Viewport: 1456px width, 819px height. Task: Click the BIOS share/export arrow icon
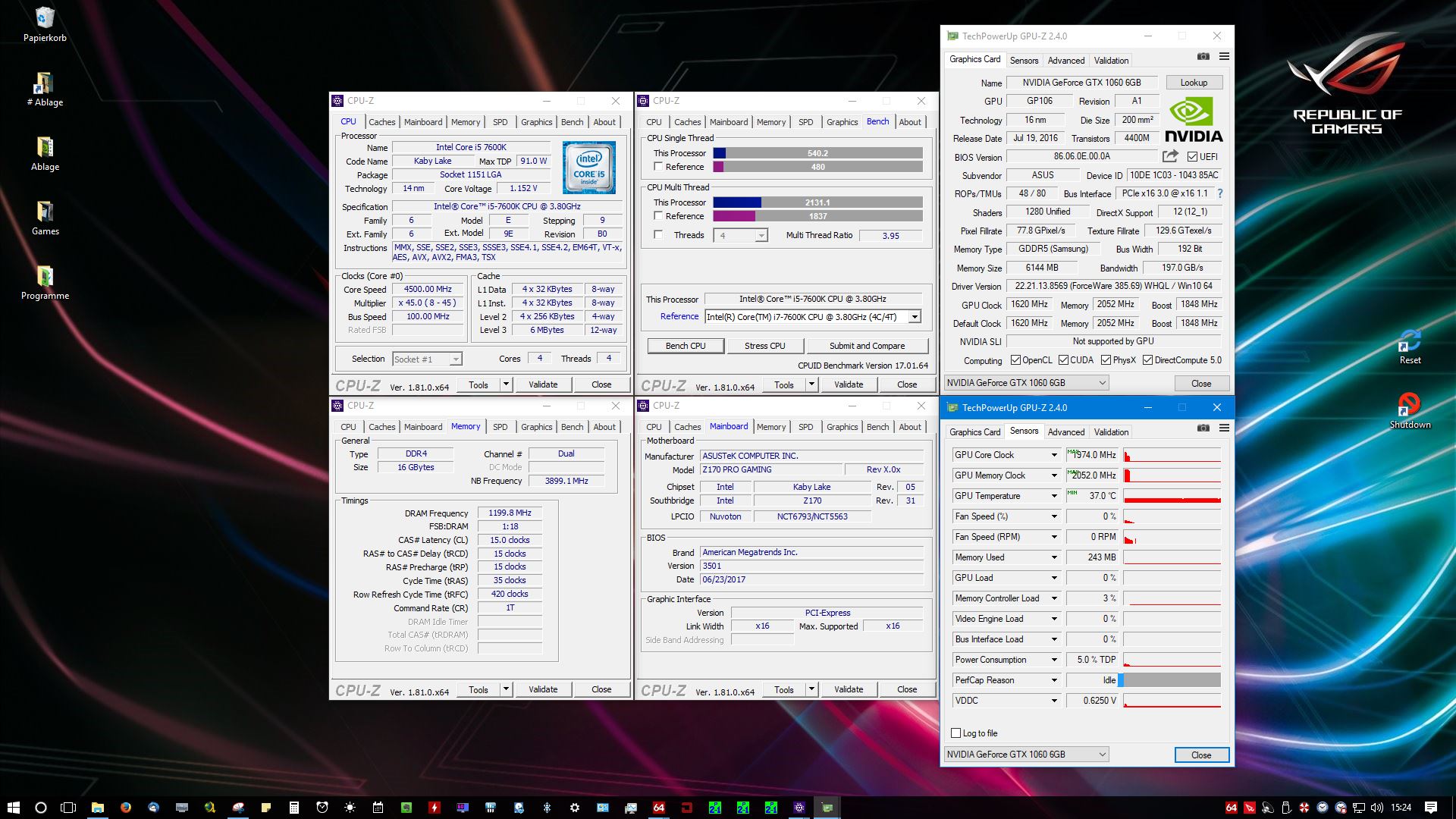coord(1170,156)
